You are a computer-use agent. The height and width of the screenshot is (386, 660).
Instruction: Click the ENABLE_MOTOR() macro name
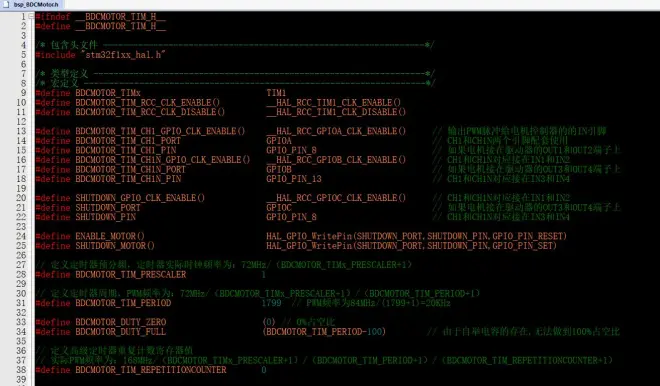click(110, 237)
